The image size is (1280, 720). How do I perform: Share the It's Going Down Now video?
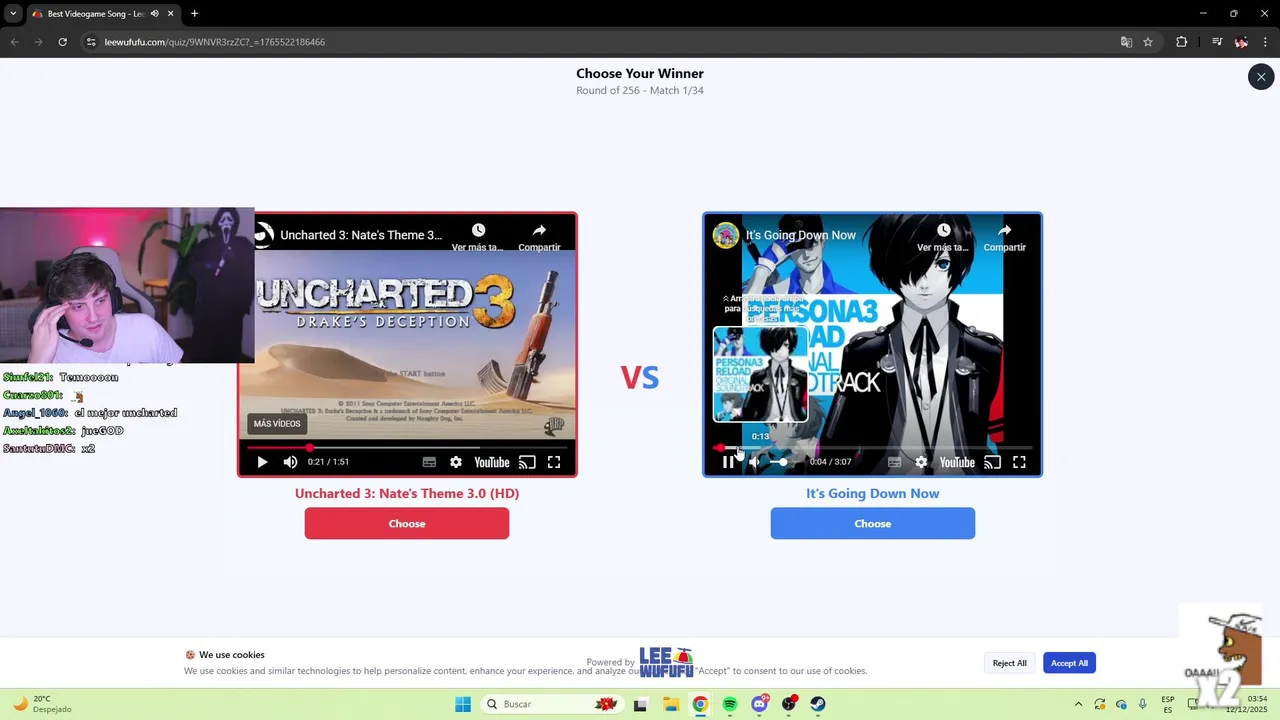pos(1004,237)
